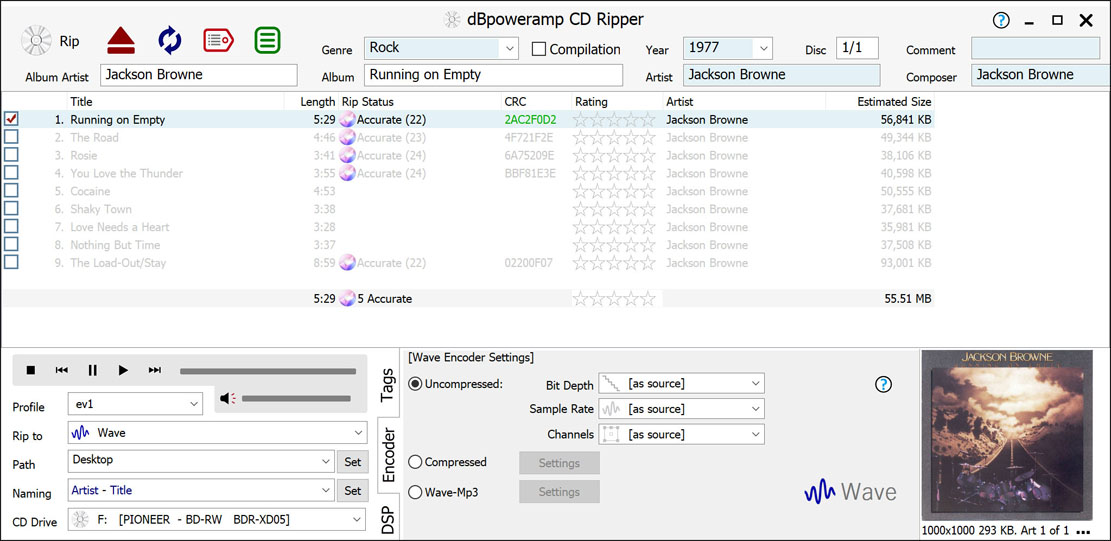
Task: Click Album field Running on Empty
Action: click(493, 75)
